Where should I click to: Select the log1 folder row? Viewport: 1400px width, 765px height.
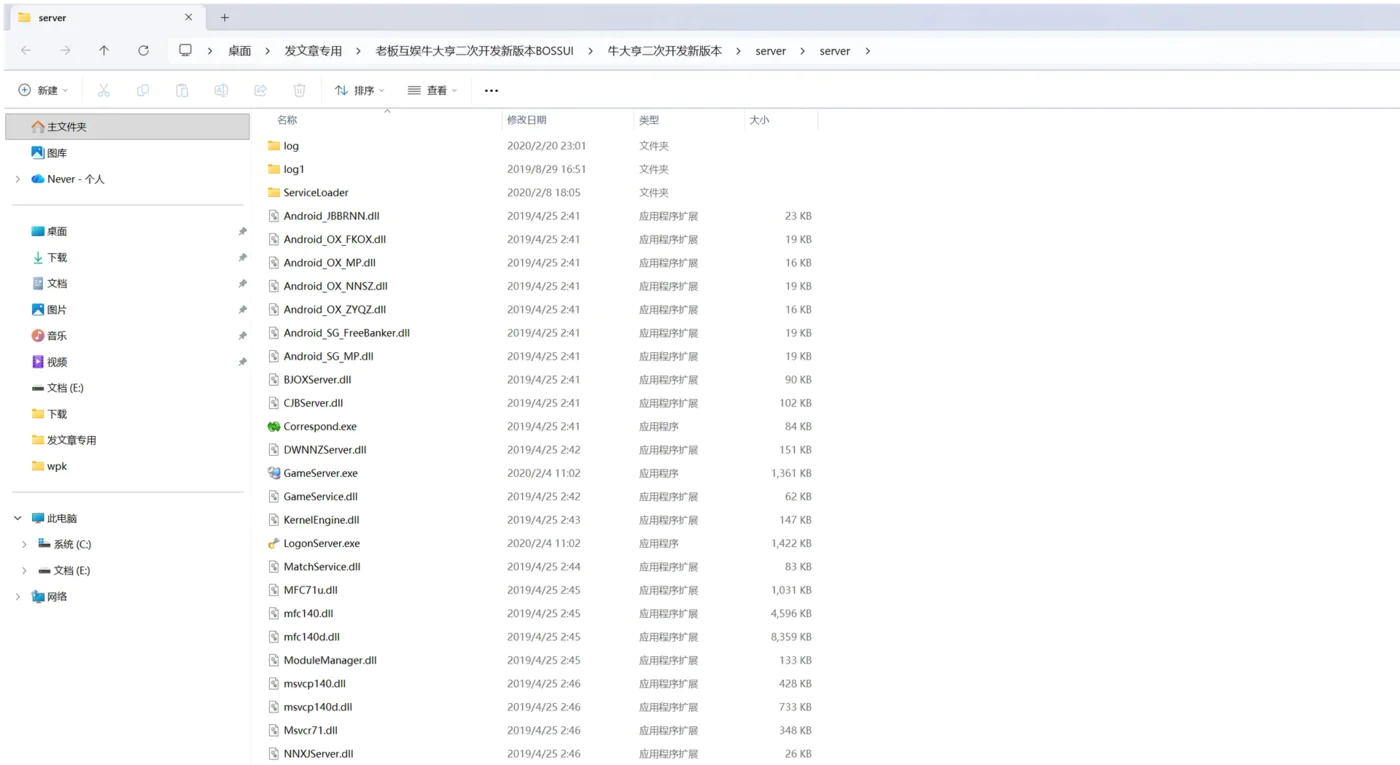coord(541,169)
